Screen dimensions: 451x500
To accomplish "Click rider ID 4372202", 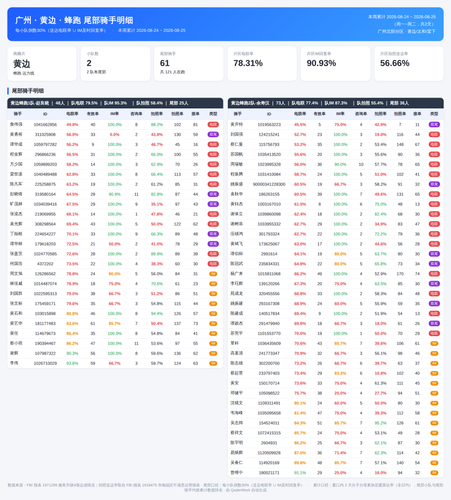I will tap(45, 264).
